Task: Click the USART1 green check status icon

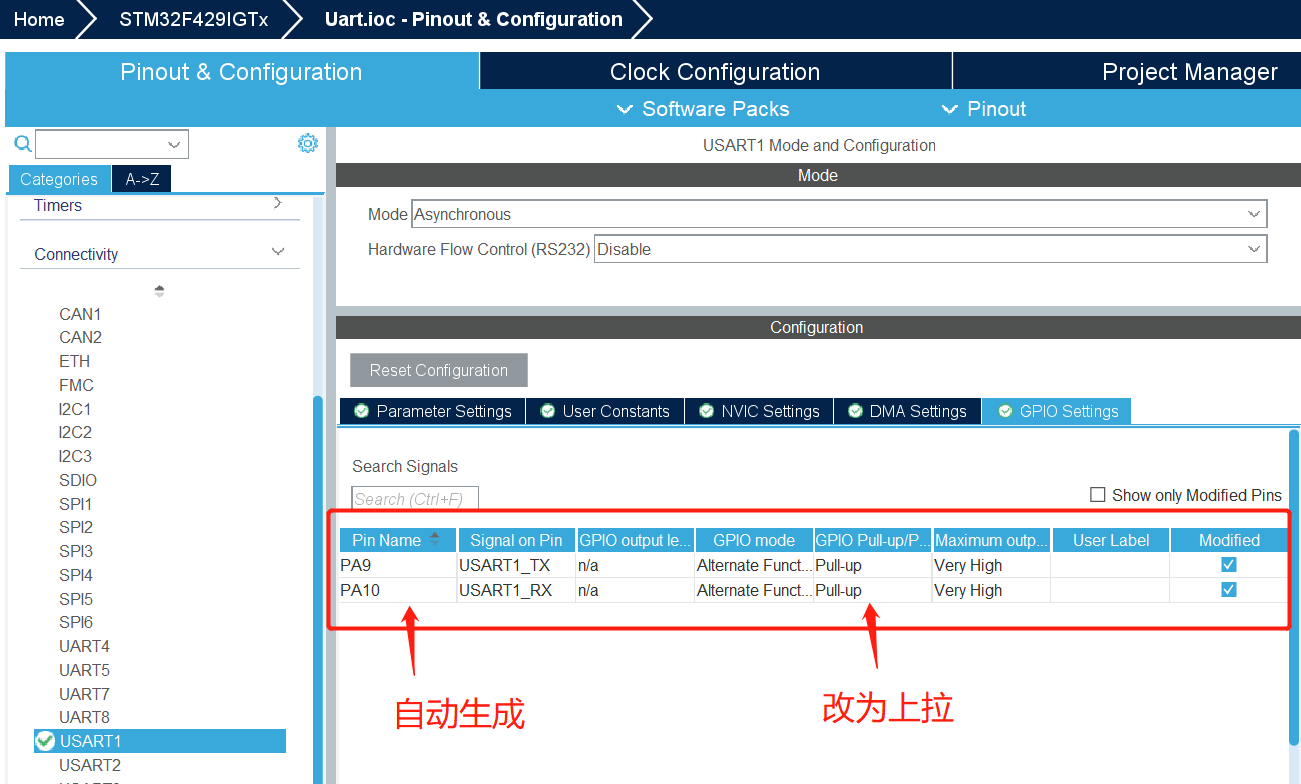Action: pyautogui.click(x=45, y=741)
